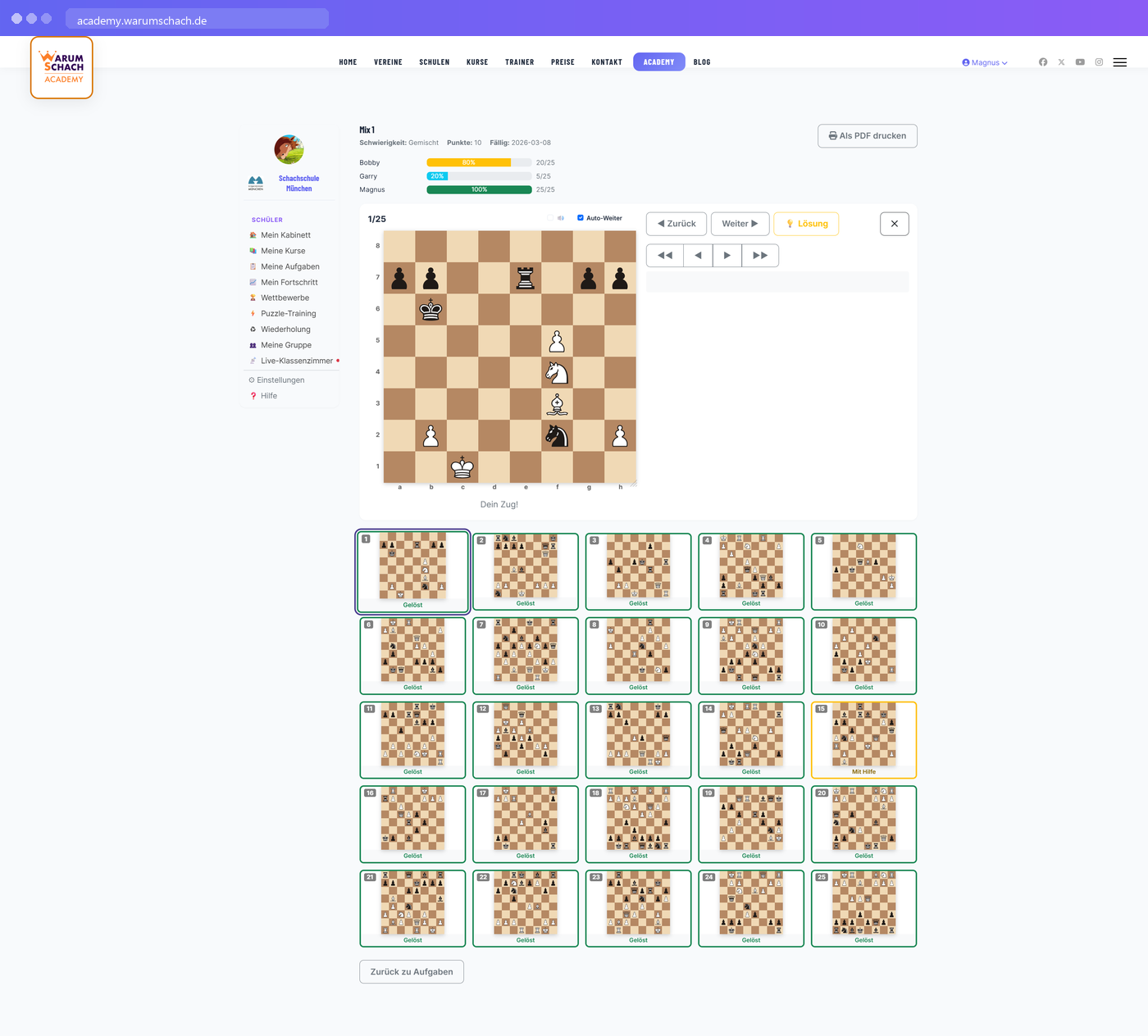Toggle the sound checkbox

click(x=550, y=218)
